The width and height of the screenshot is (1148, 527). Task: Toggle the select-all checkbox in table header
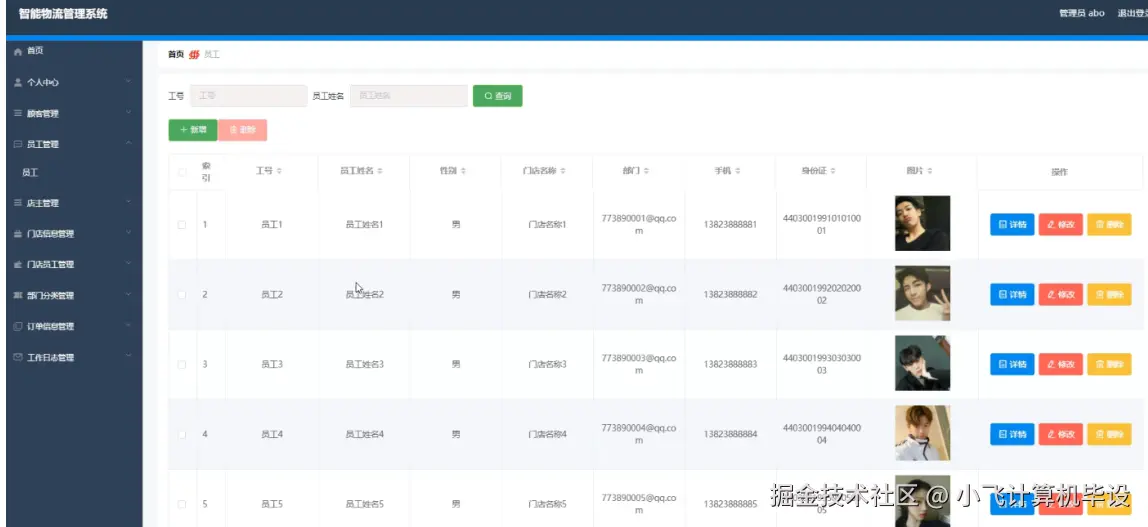tap(182, 172)
